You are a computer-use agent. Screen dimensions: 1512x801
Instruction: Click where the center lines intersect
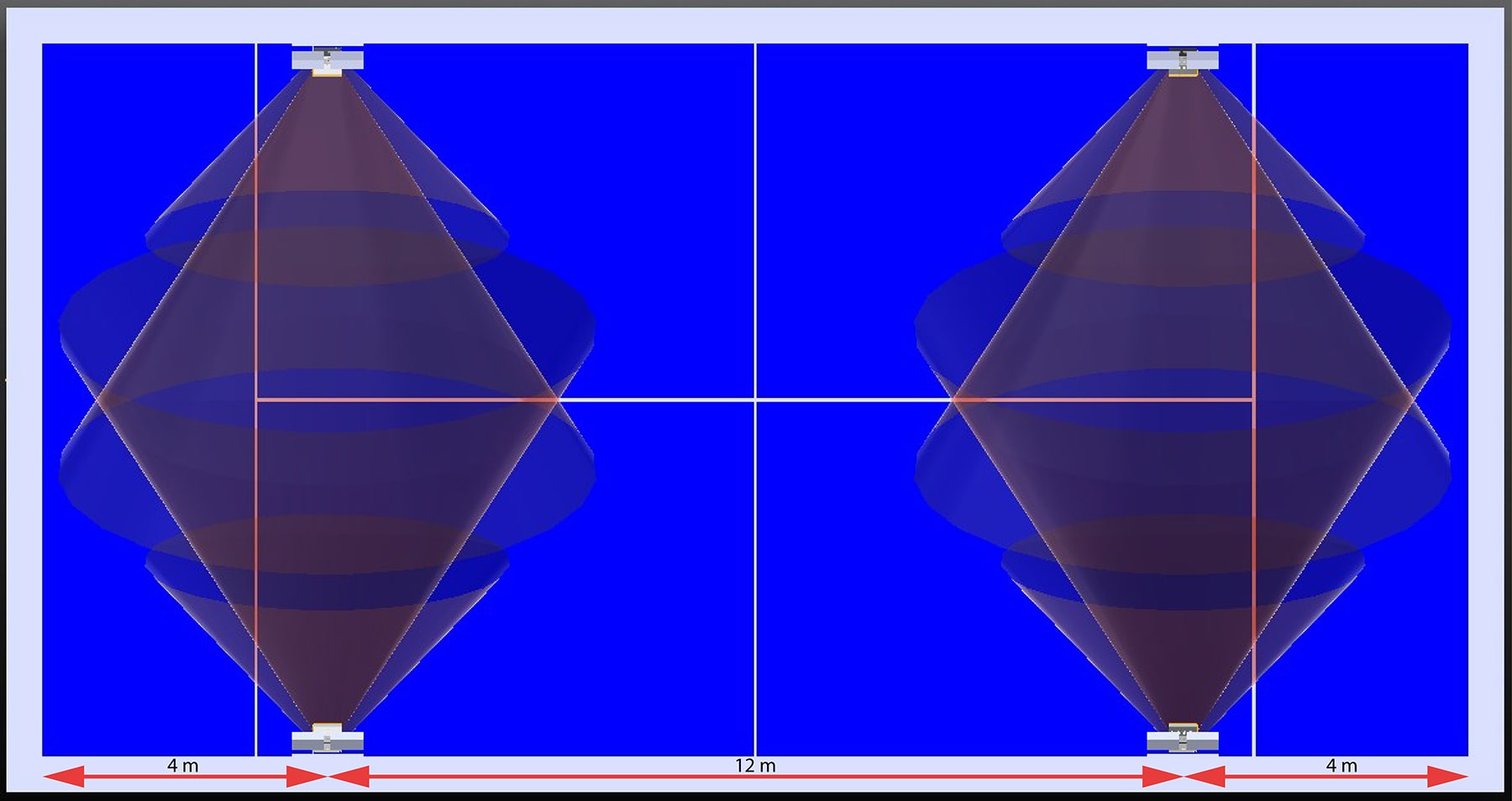(755, 400)
